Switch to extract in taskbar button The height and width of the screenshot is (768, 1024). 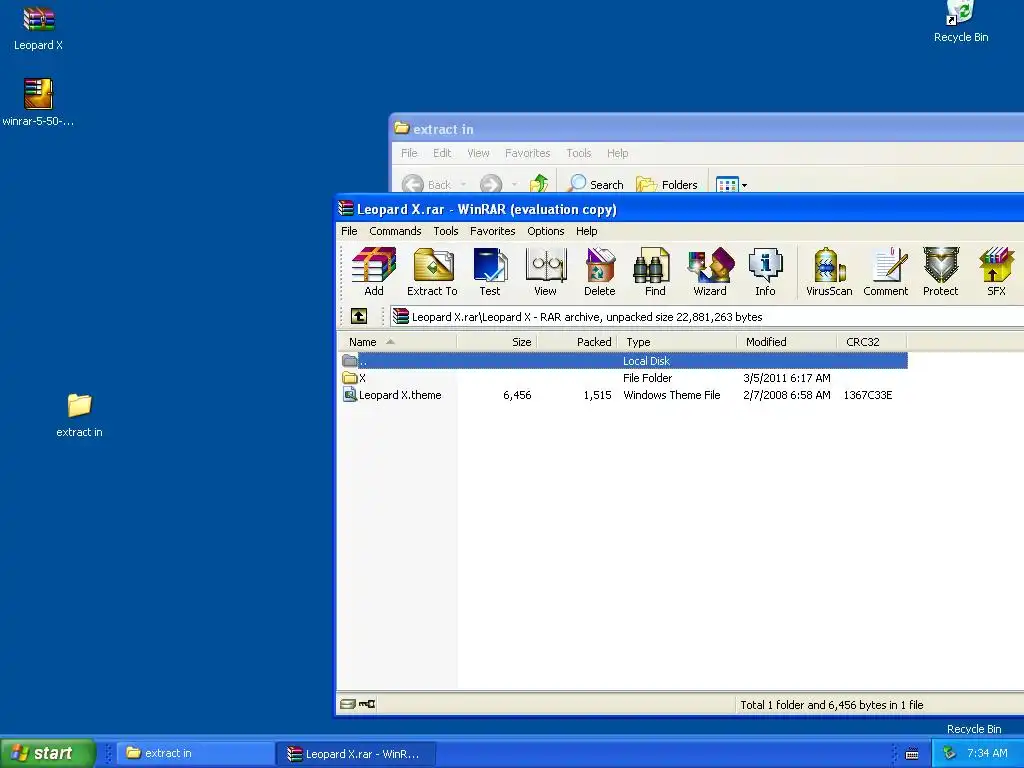click(195, 754)
